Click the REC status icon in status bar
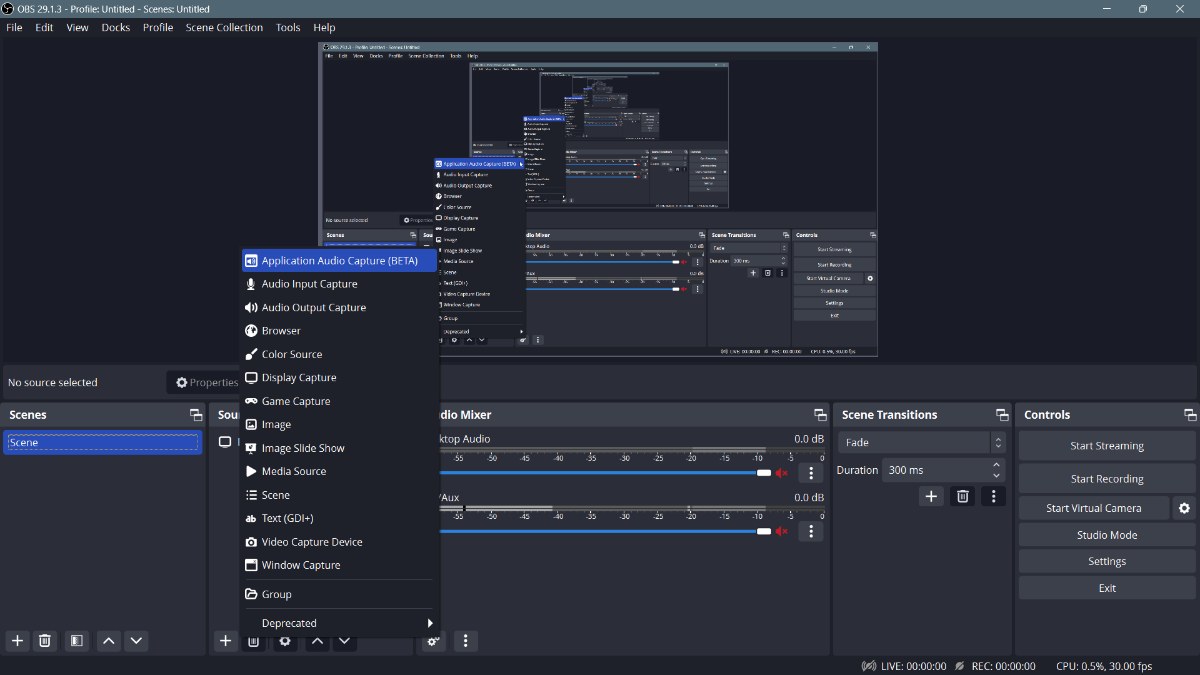Image resolution: width=1200 pixels, height=675 pixels. (x=959, y=666)
